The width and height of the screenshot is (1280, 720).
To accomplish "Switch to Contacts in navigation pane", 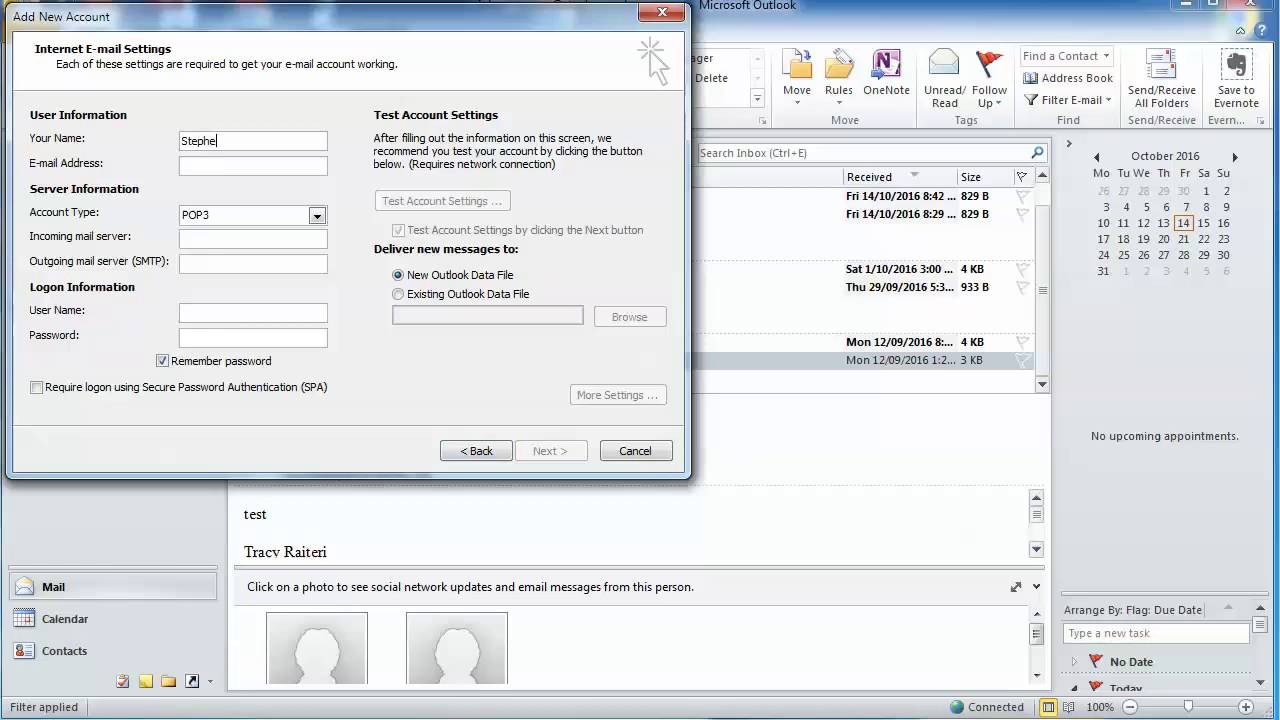I will 113,651.
